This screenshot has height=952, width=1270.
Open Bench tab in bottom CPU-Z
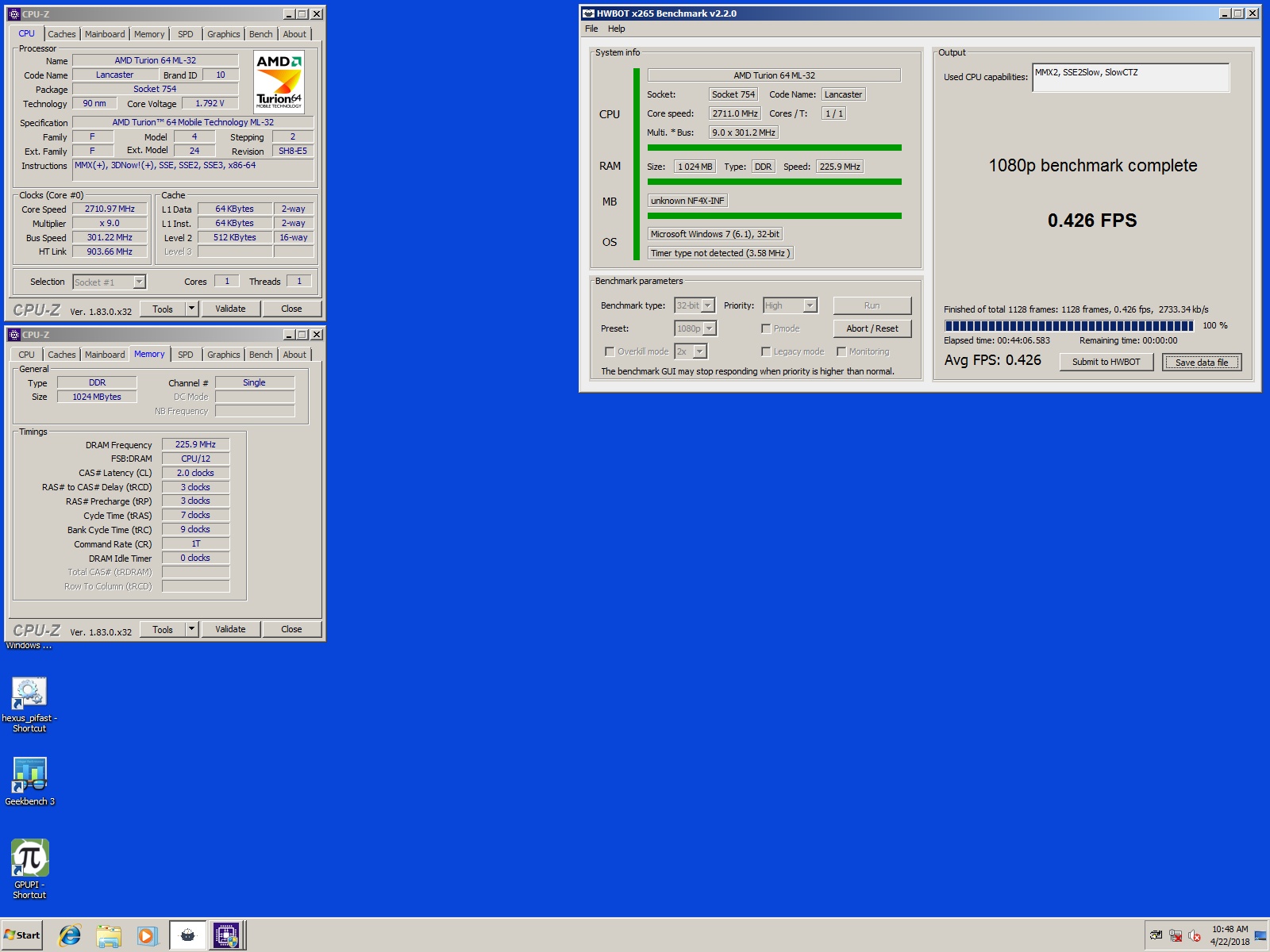[260, 355]
